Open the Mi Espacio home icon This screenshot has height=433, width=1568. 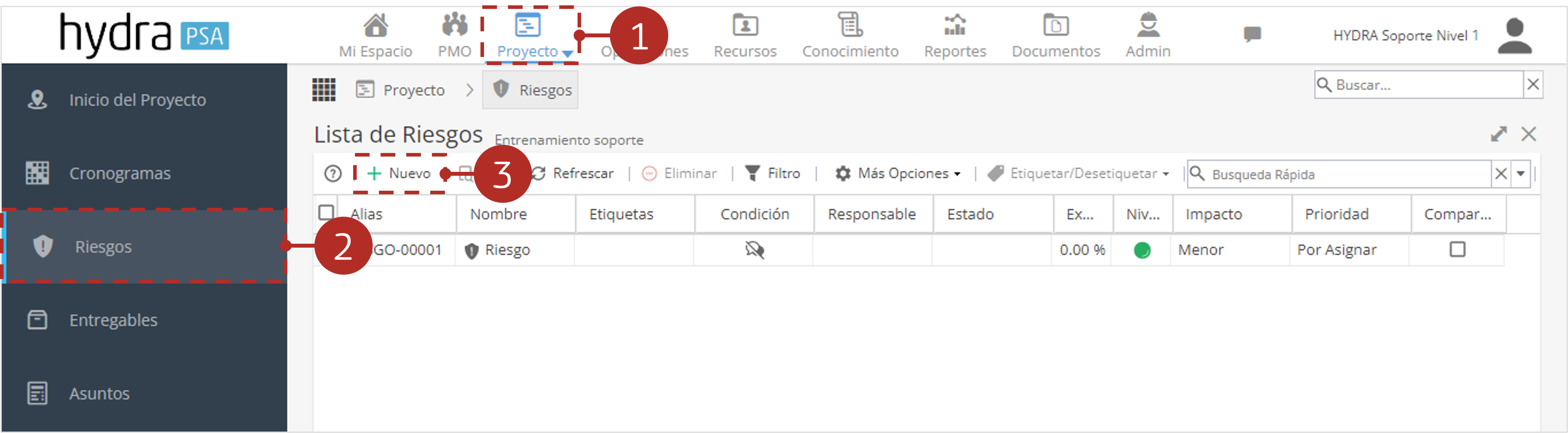click(376, 25)
